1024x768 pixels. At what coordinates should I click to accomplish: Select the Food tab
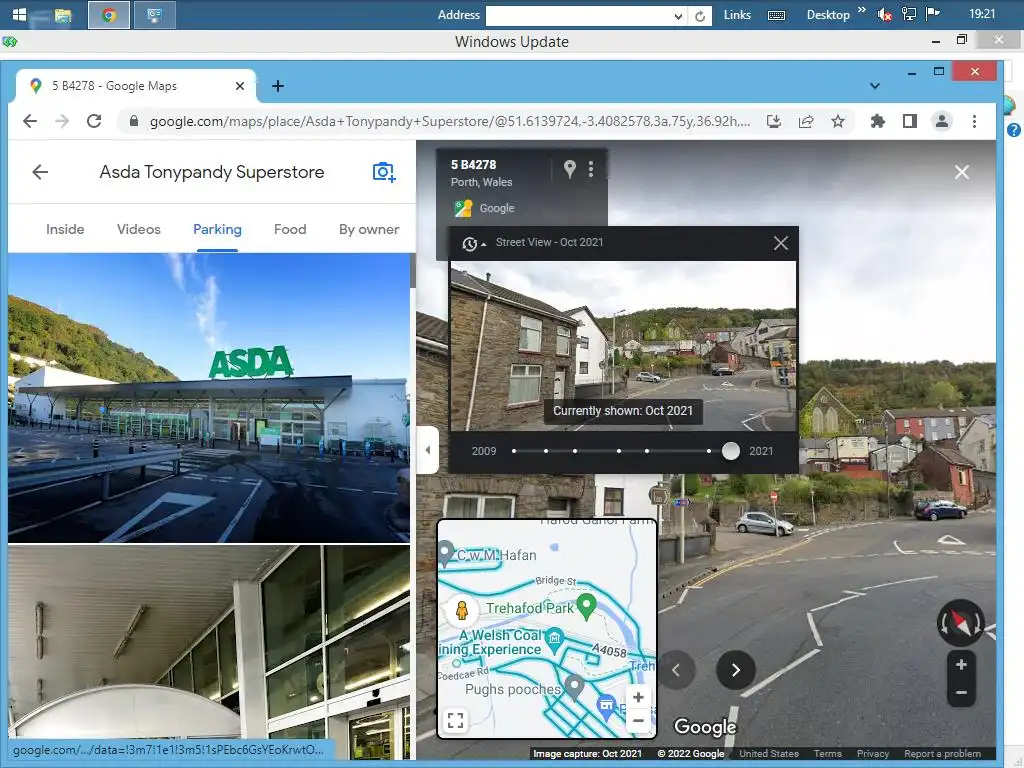(290, 229)
